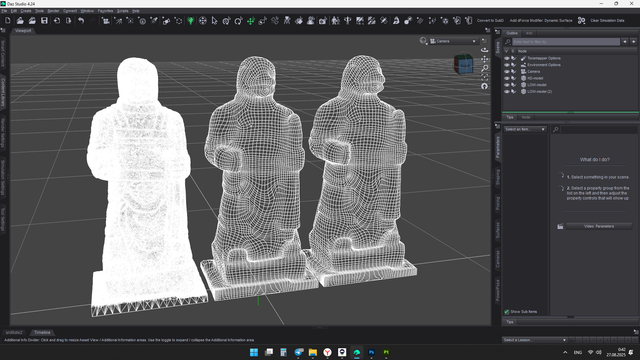Click Clear Simulation Data
The image size is (640, 360).
pos(607,20)
